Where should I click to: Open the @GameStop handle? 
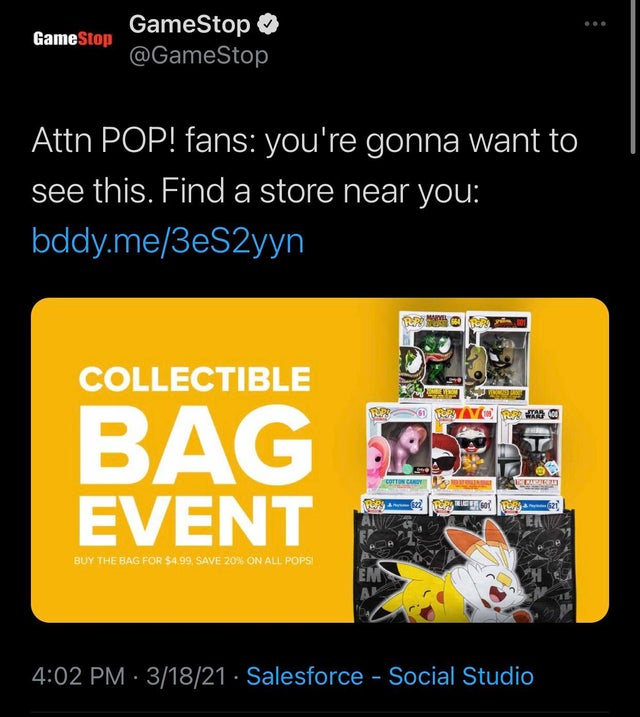point(198,56)
